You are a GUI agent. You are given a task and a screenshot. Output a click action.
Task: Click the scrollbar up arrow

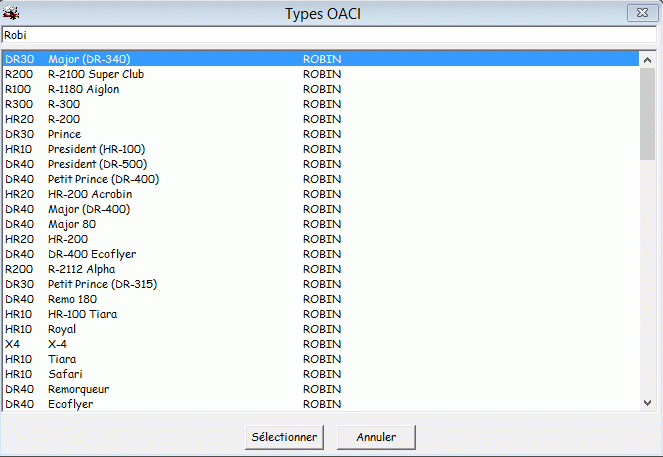coord(647,60)
